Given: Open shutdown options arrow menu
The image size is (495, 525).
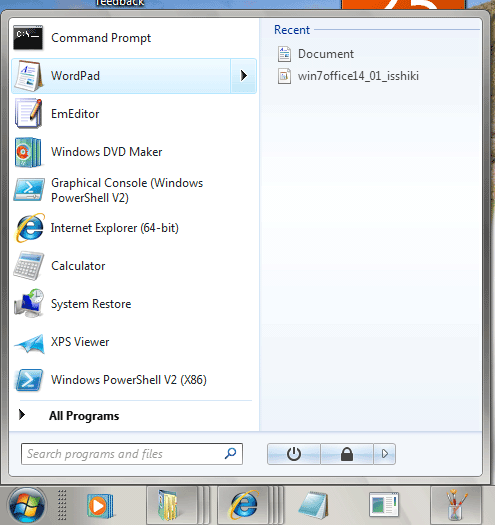Looking at the screenshot, I should click(x=384, y=454).
